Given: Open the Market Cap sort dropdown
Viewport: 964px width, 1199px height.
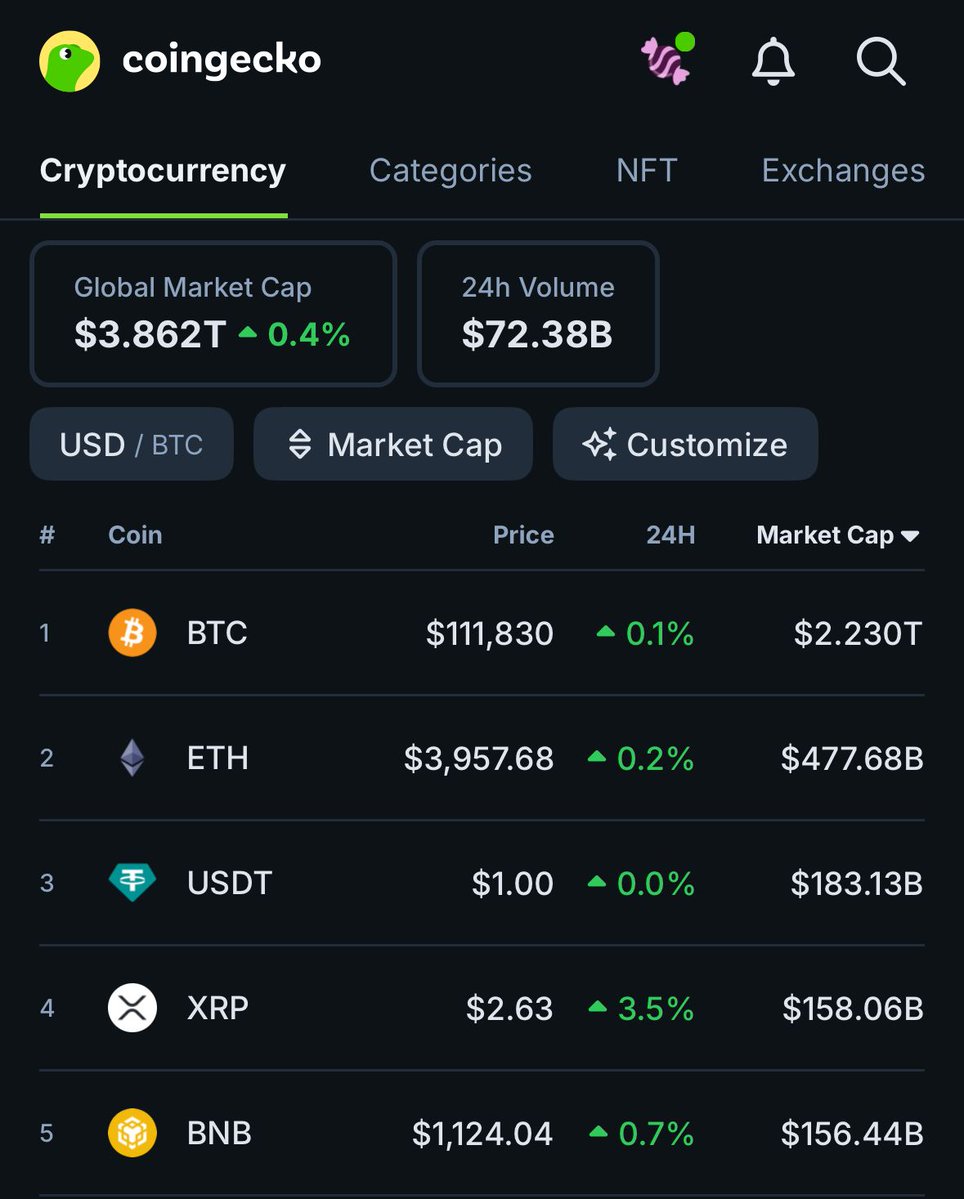Looking at the screenshot, I should click(x=393, y=444).
